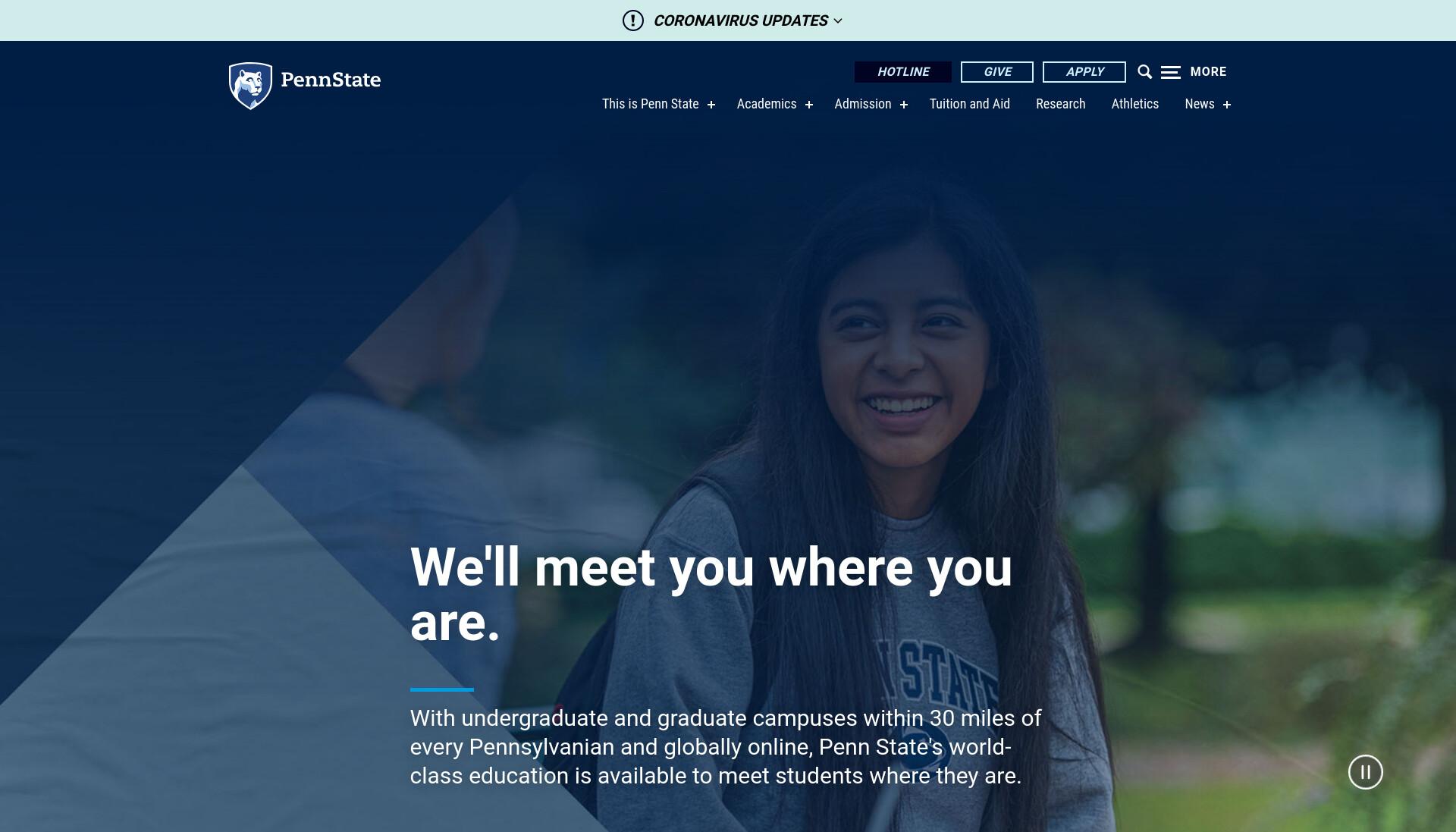Pause the hero background video
The width and height of the screenshot is (1456, 832).
click(1365, 772)
